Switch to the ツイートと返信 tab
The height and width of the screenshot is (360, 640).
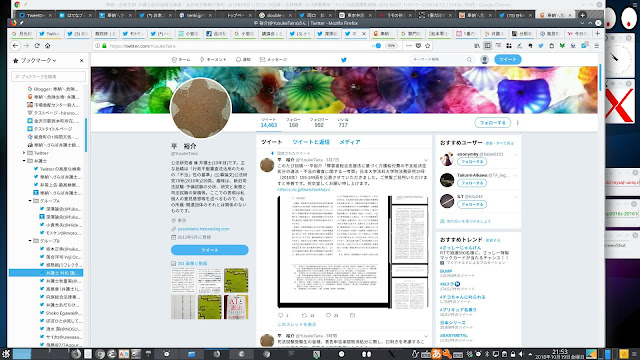click(311, 142)
